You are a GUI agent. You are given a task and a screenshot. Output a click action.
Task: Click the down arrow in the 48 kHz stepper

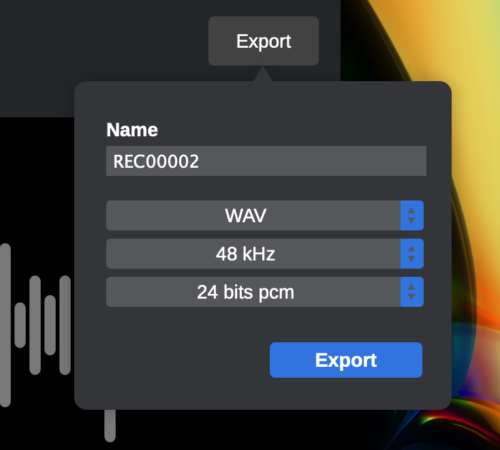tap(412, 259)
